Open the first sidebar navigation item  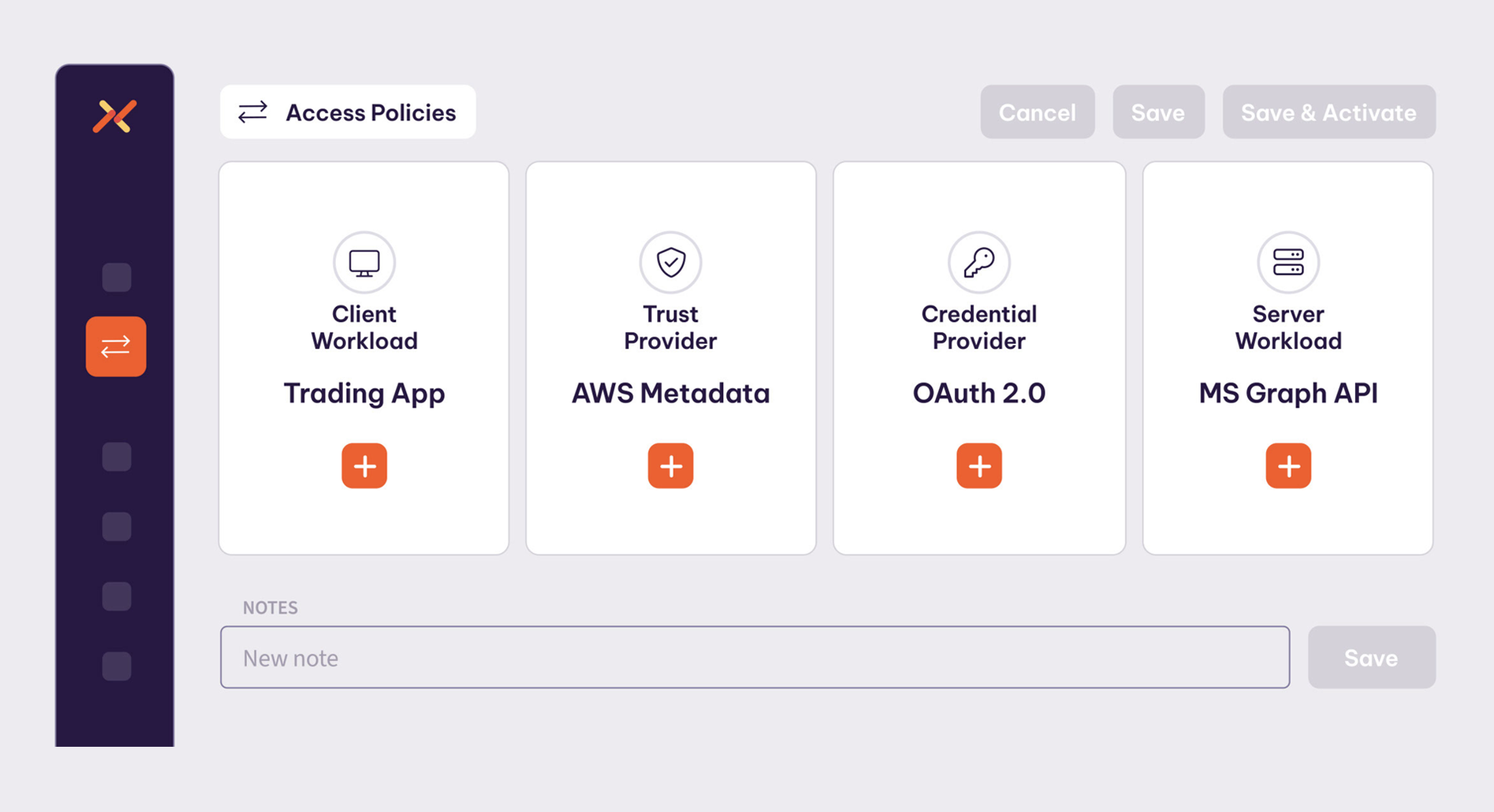point(117,278)
